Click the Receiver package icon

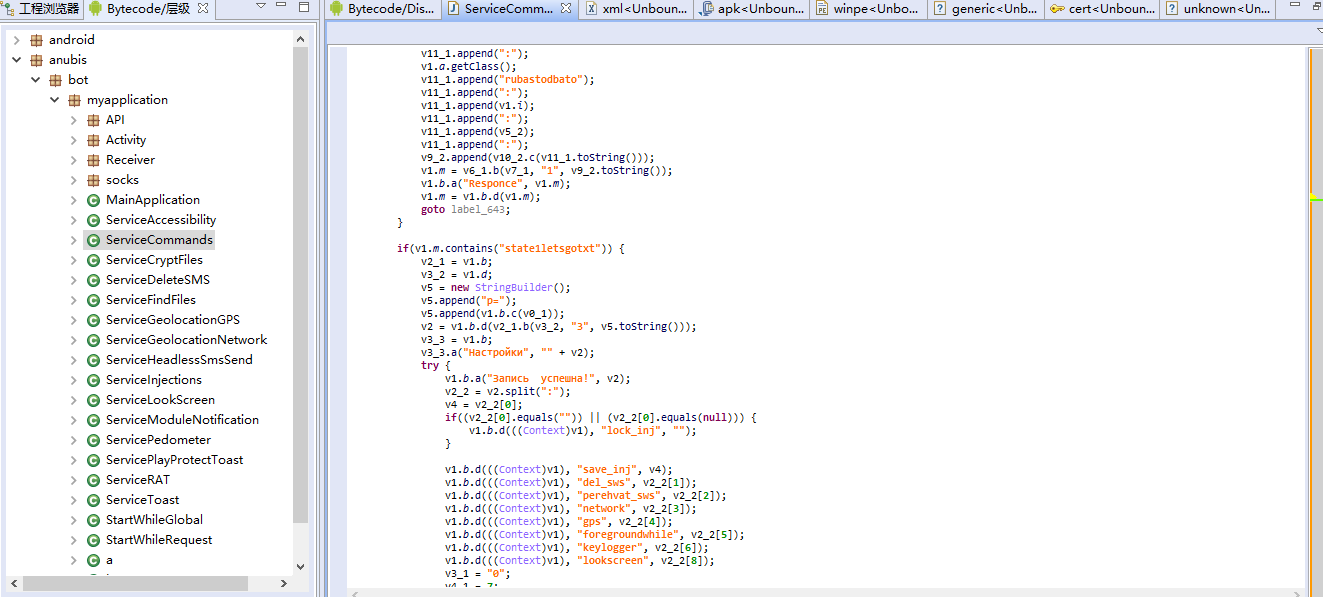tap(94, 160)
